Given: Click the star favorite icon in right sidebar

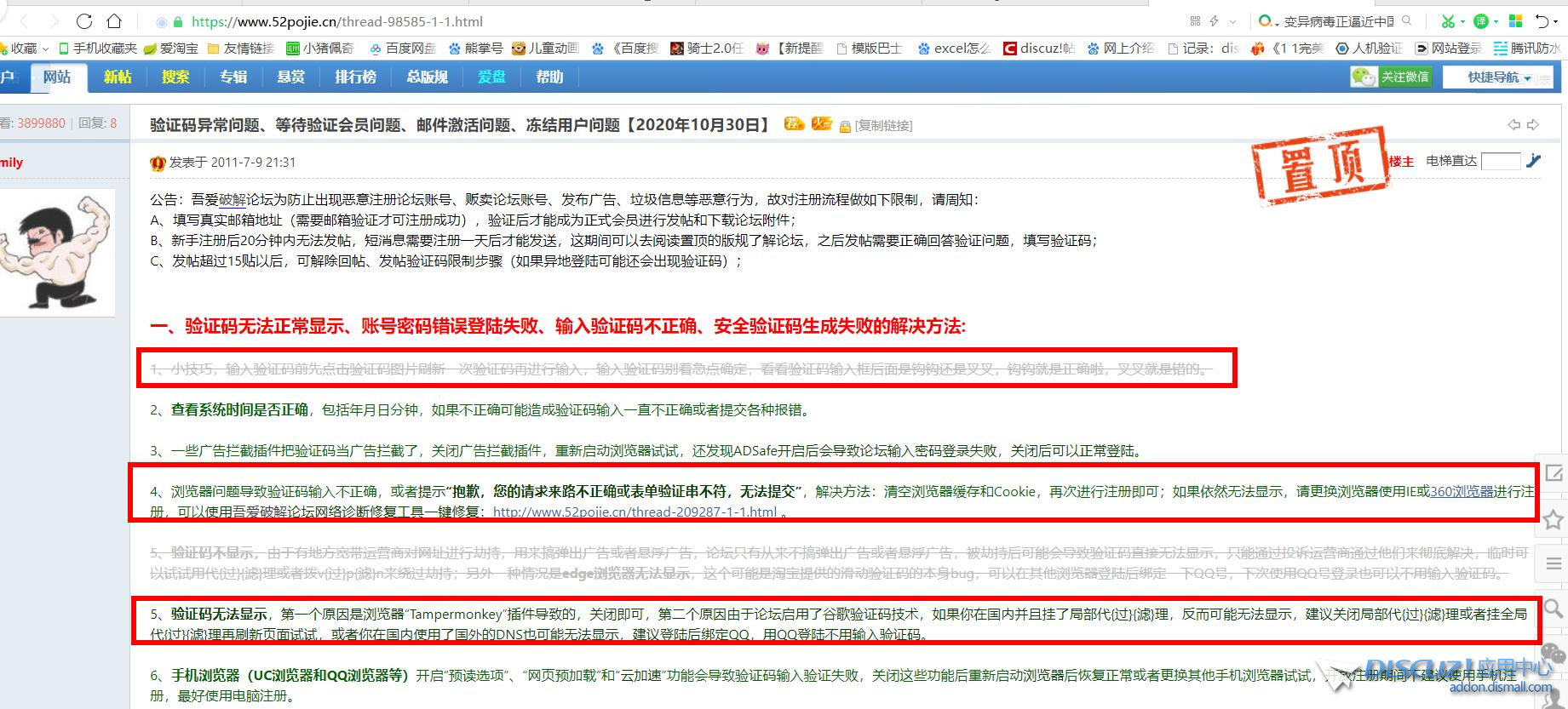Looking at the screenshot, I should coord(1554,519).
